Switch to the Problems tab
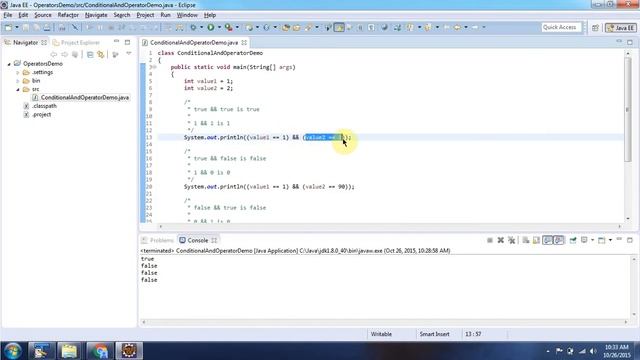Image resolution: width=640 pixels, height=360 pixels. 158,240
